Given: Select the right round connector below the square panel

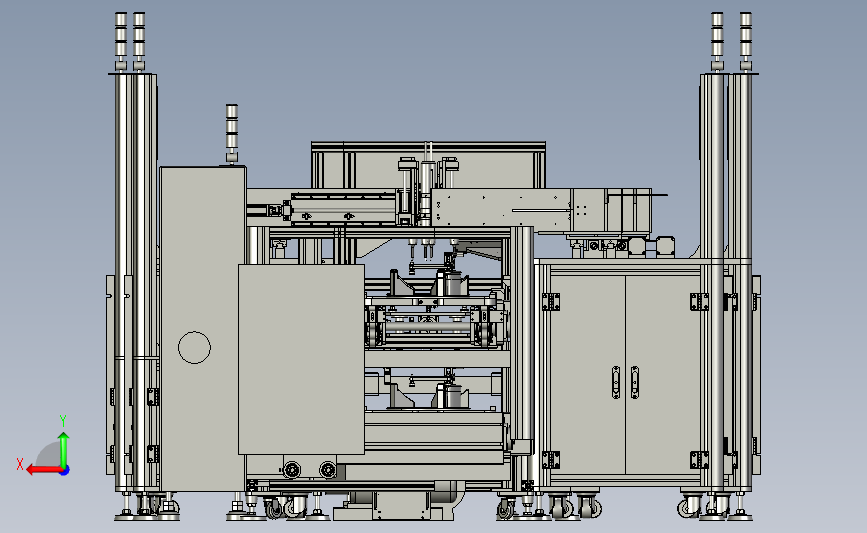Looking at the screenshot, I should [328, 470].
